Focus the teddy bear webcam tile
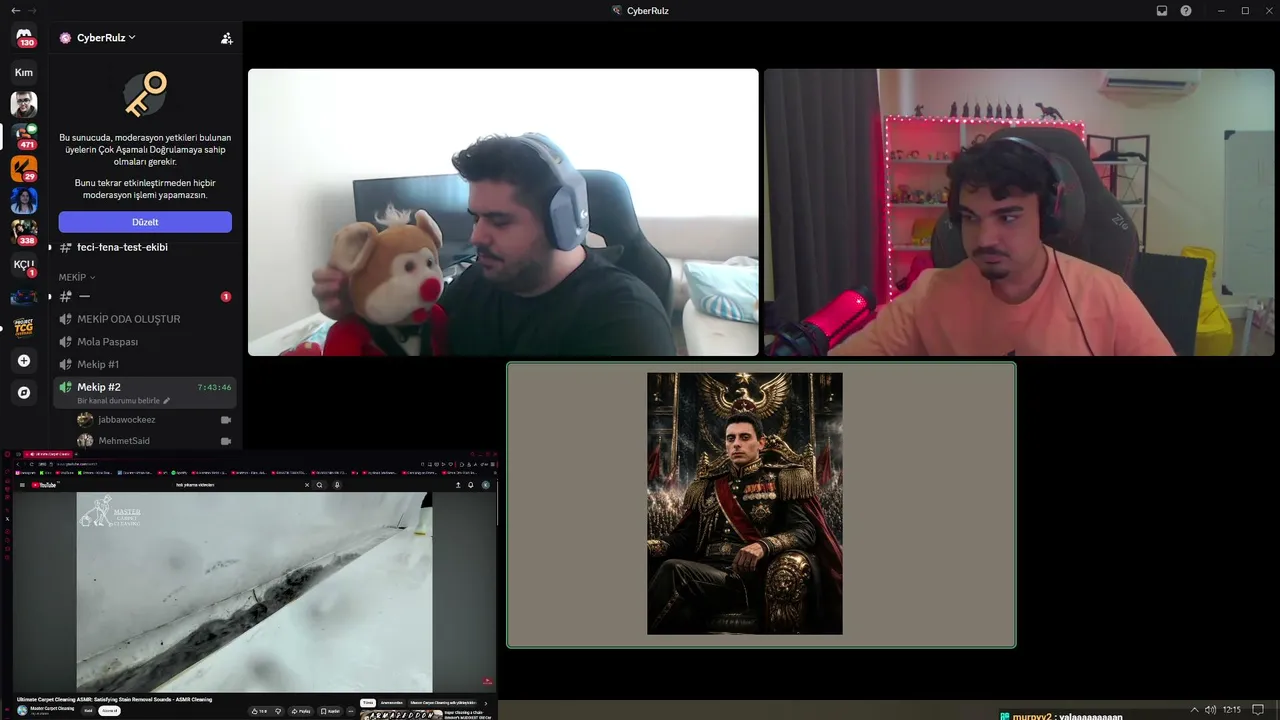This screenshot has height=720, width=1280. click(503, 212)
